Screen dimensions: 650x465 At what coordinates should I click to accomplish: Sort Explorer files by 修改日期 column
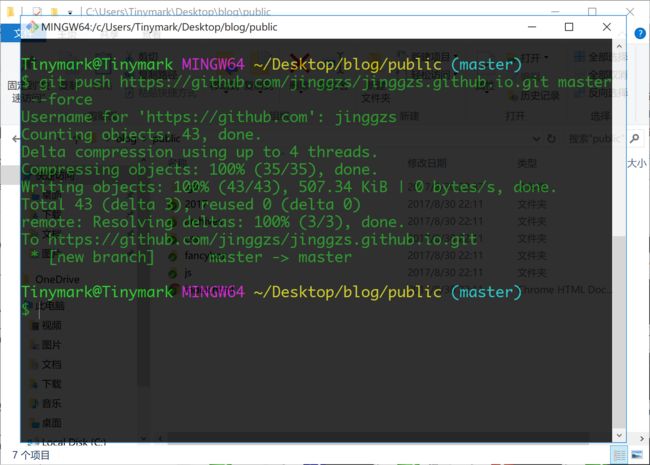(x=427, y=163)
